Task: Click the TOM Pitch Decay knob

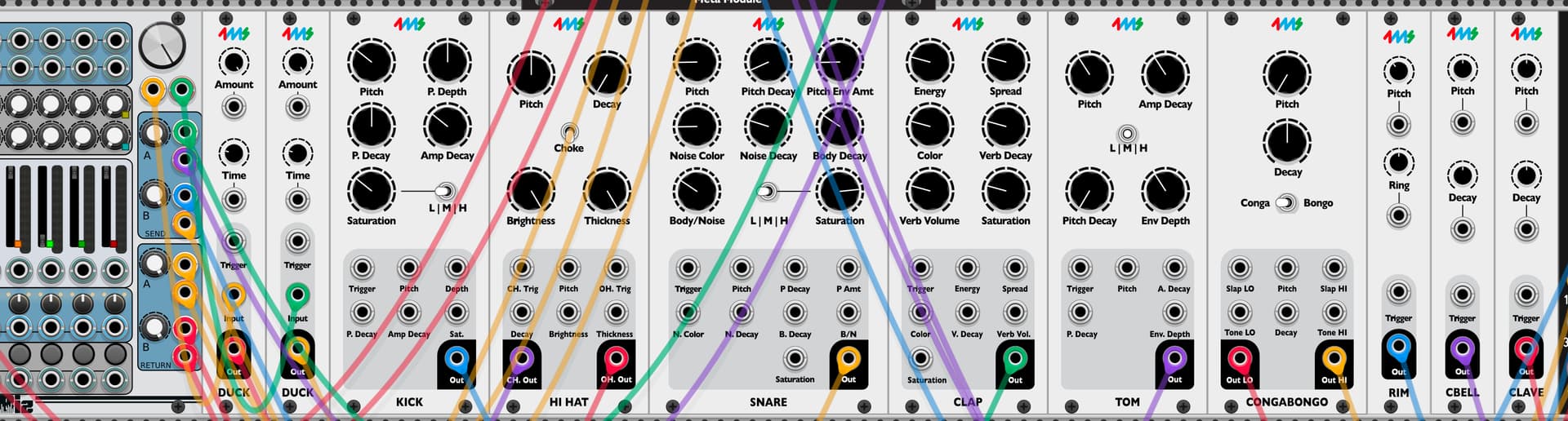Action: point(1089,191)
